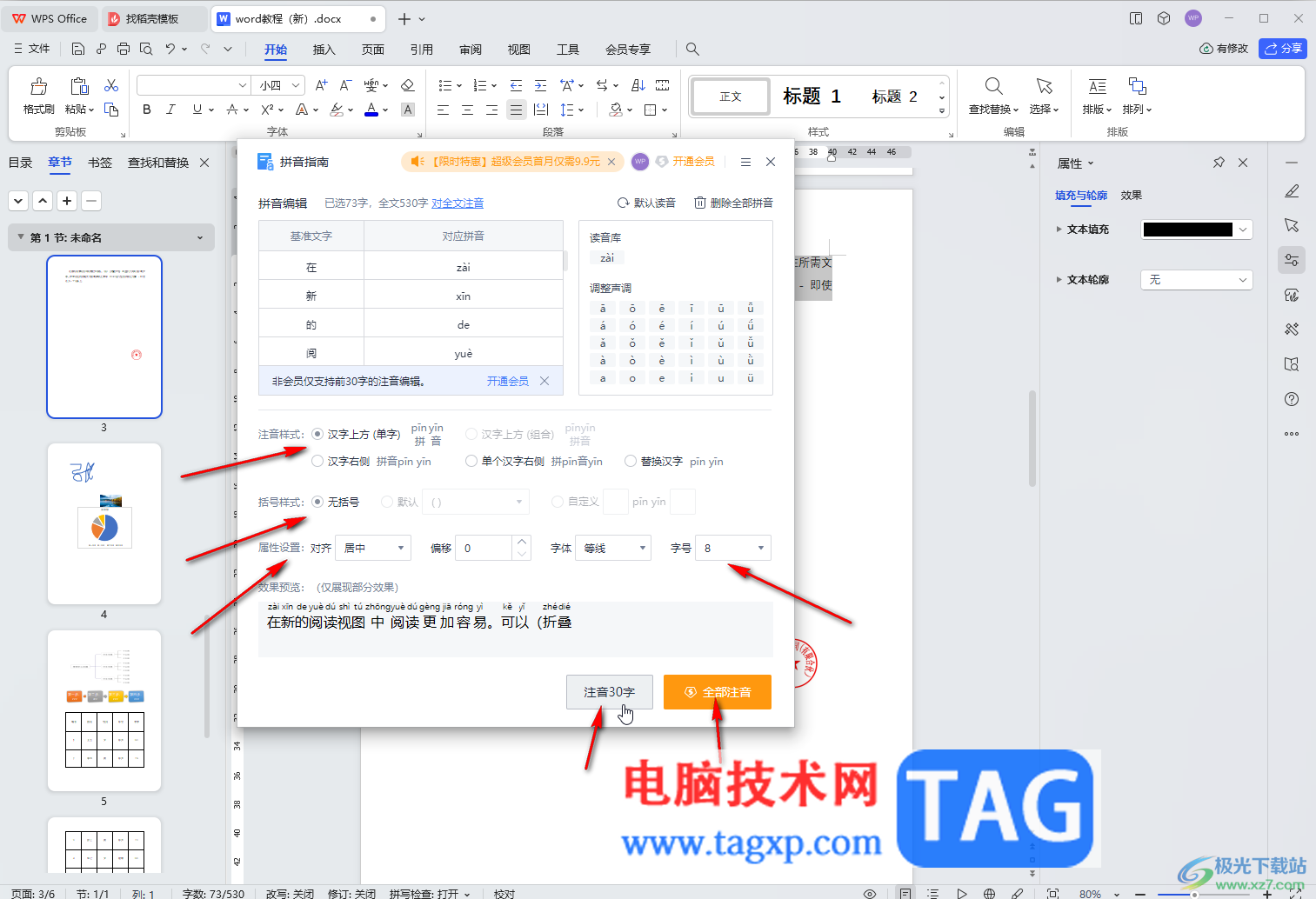
Task: Open Find and Replace magnifier icon
Action: 993,86
